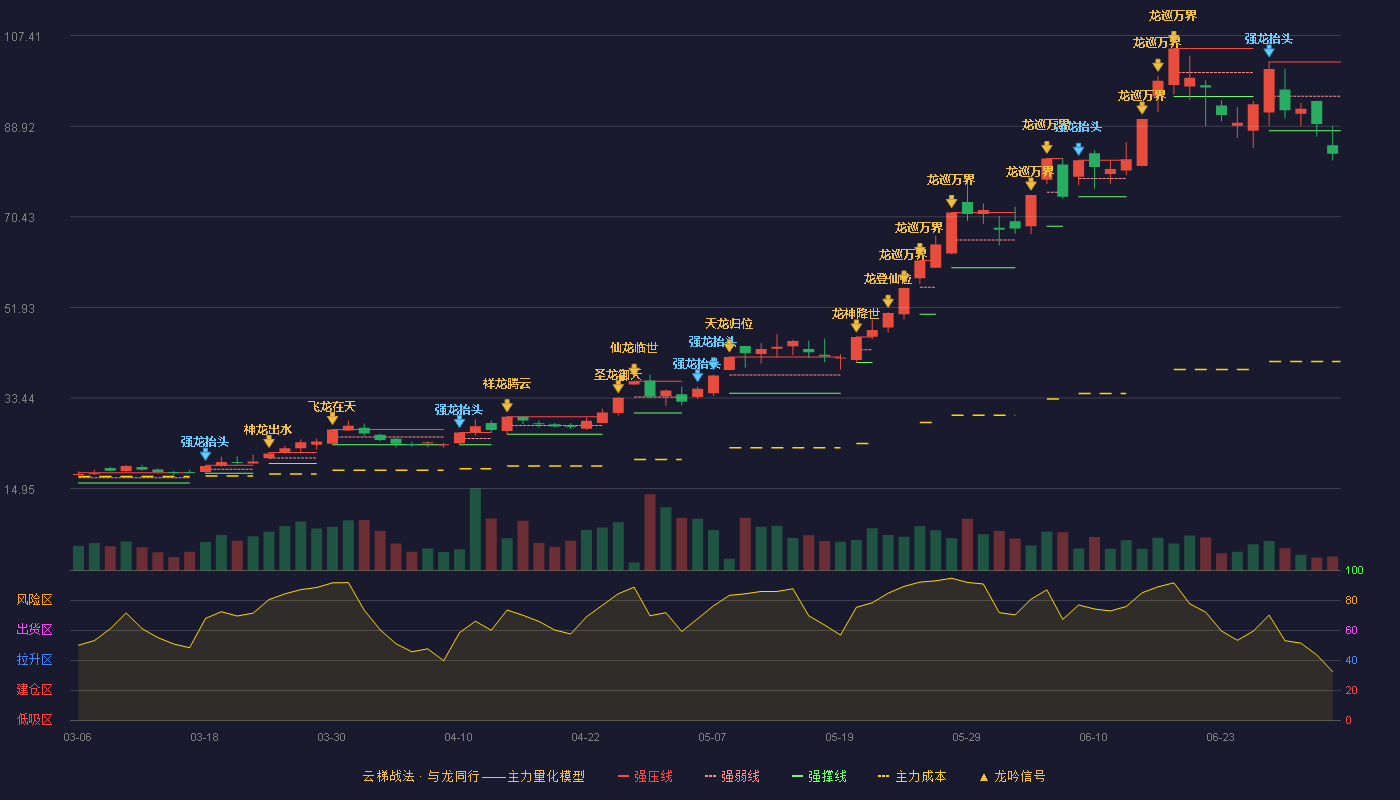This screenshot has height=800, width=1400.
Task: Toggle the 强撑线 legend entry
Action: (x=819, y=776)
